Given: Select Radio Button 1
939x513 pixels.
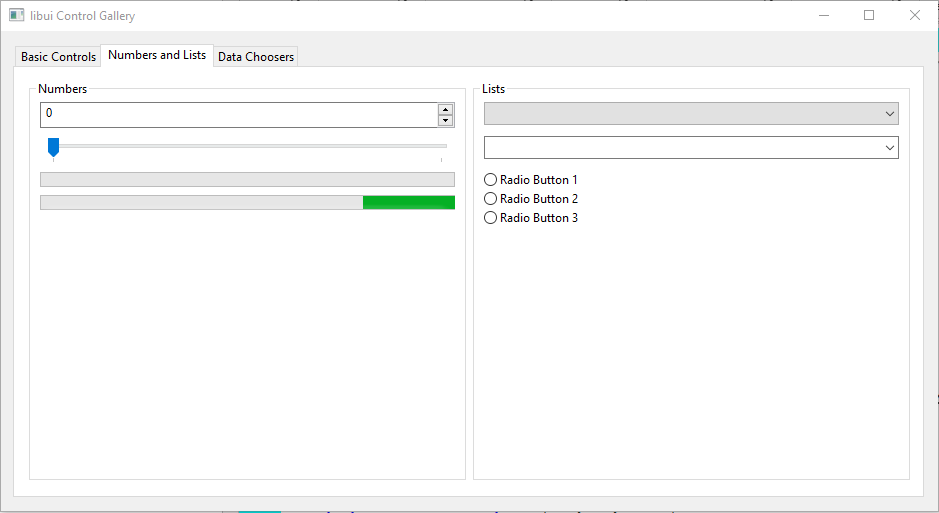Looking at the screenshot, I should (491, 180).
